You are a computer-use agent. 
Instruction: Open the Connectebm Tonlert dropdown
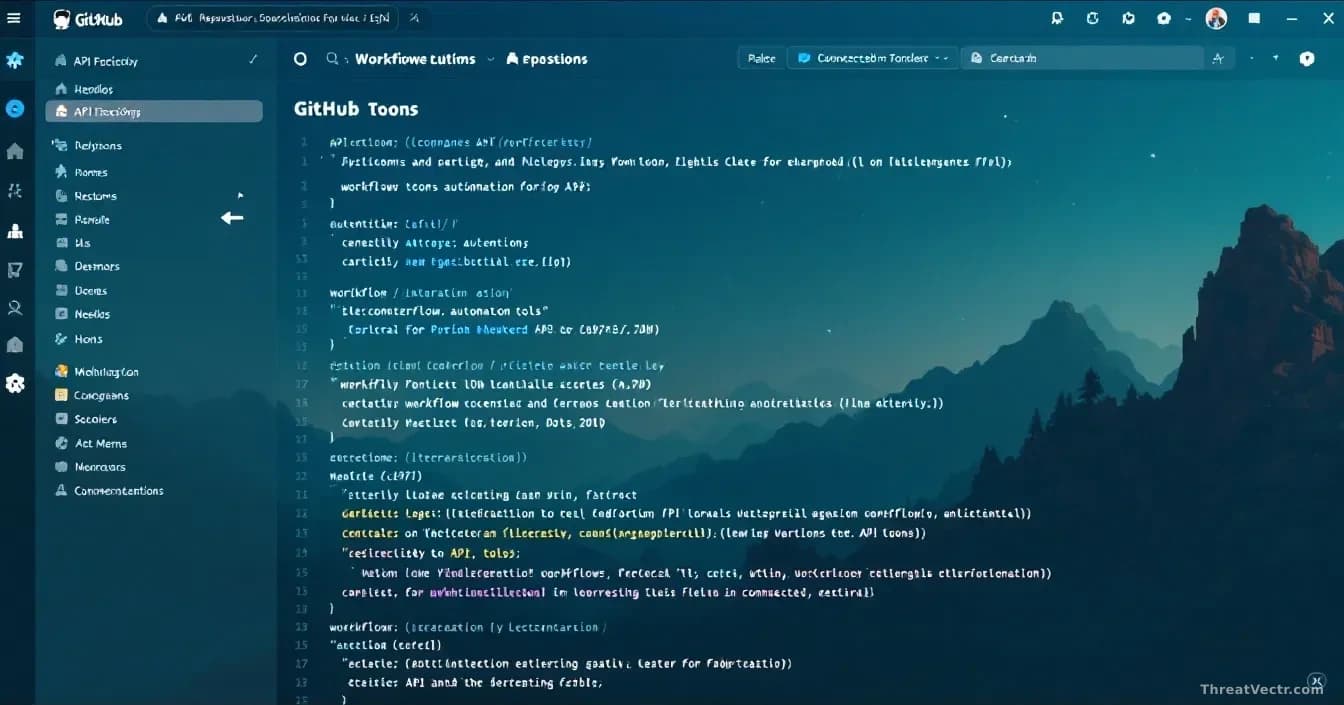point(873,58)
